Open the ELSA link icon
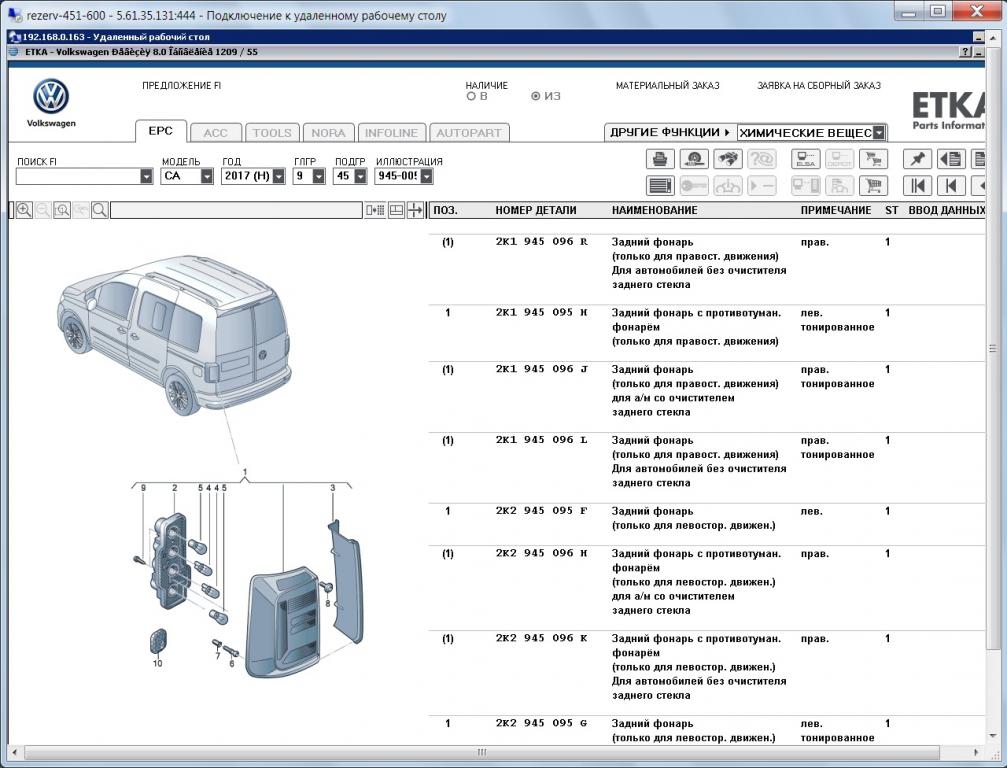Viewport: 1007px width, 768px height. (805, 159)
